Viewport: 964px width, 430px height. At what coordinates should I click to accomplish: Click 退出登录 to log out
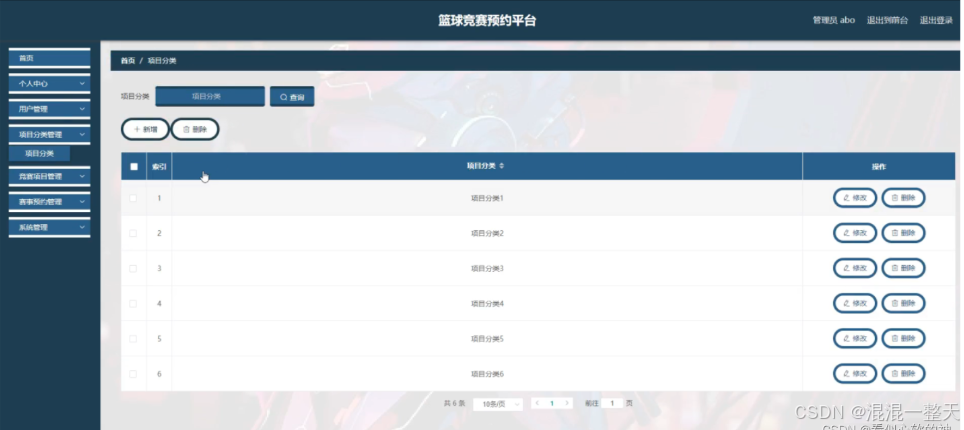936,20
